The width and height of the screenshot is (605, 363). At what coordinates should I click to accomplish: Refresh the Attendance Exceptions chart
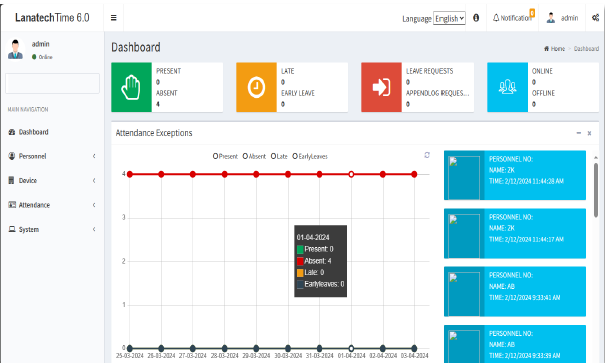click(427, 155)
